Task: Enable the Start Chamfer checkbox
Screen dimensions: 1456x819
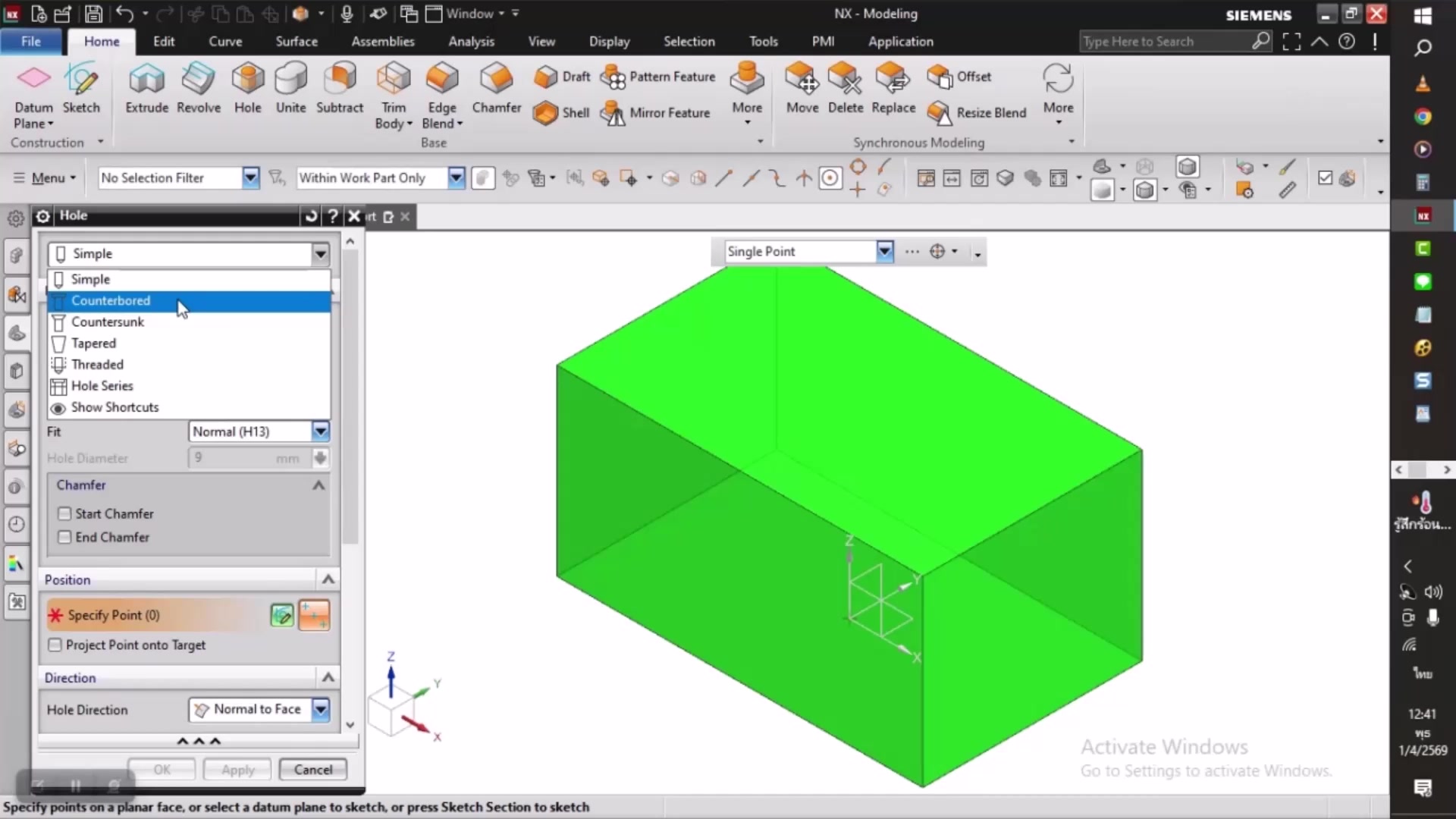Action: (65, 513)
